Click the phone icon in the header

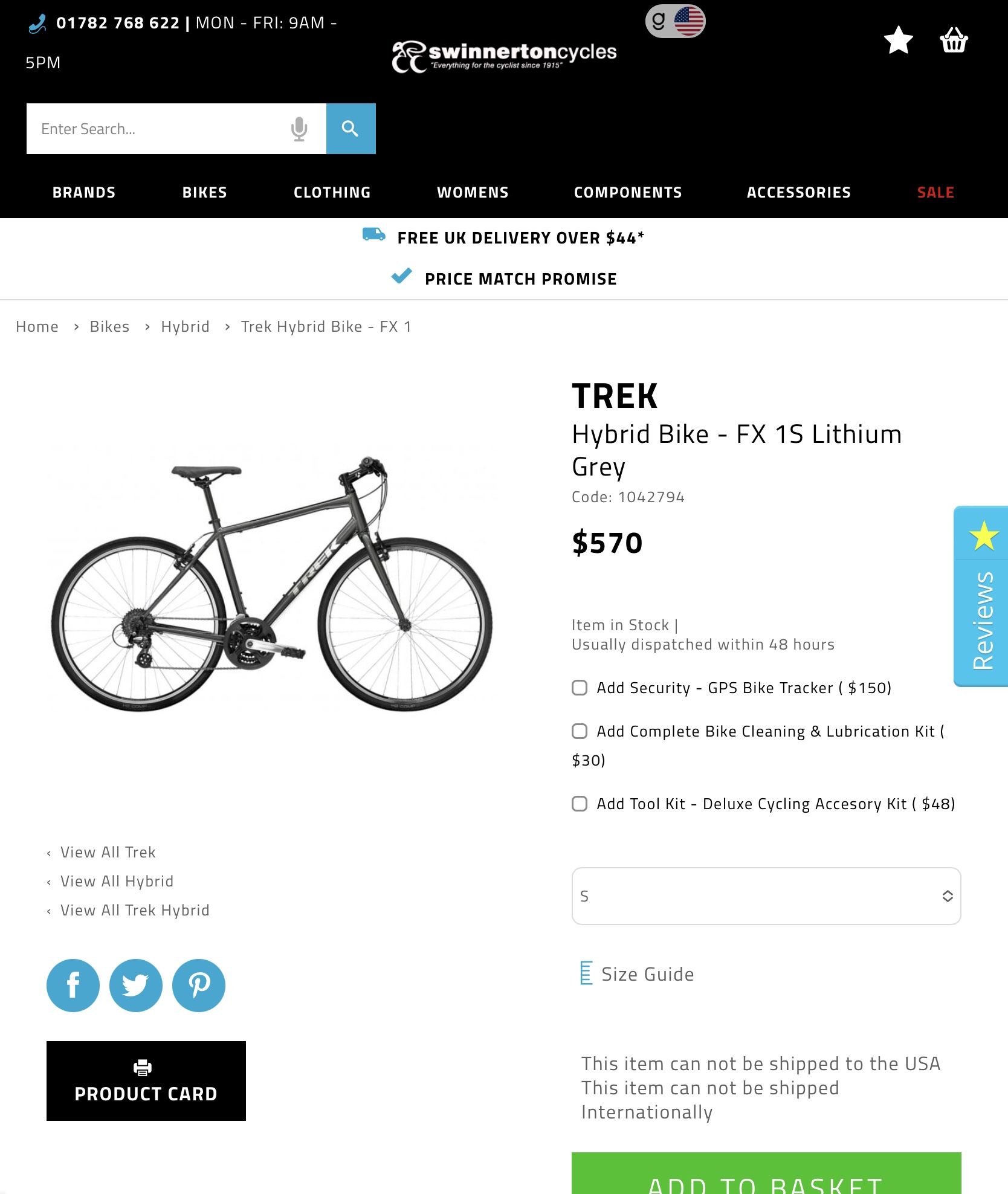[x=37, y=24]
